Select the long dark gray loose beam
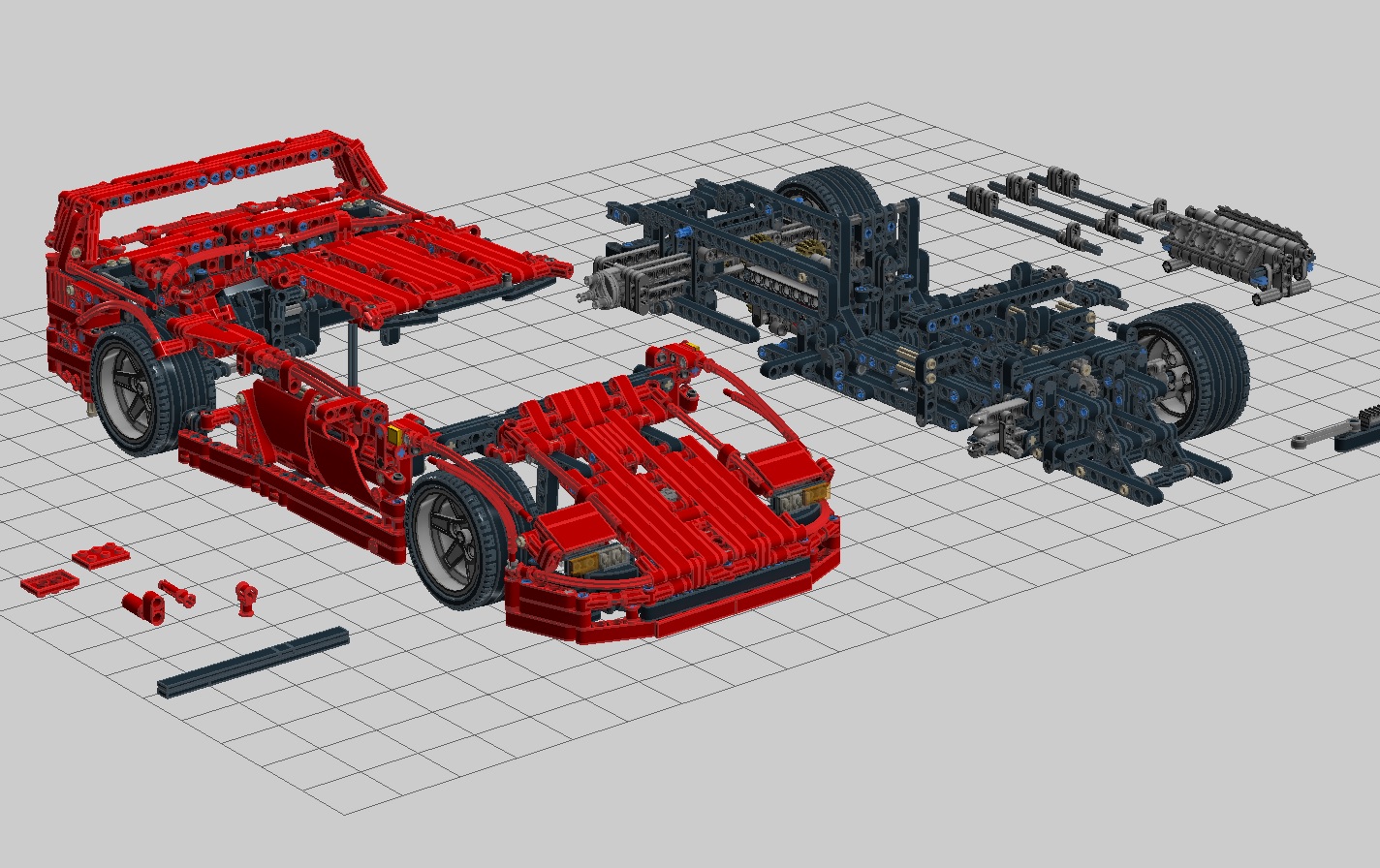This screenshot has height=868, width=1380. click(253, 661)
